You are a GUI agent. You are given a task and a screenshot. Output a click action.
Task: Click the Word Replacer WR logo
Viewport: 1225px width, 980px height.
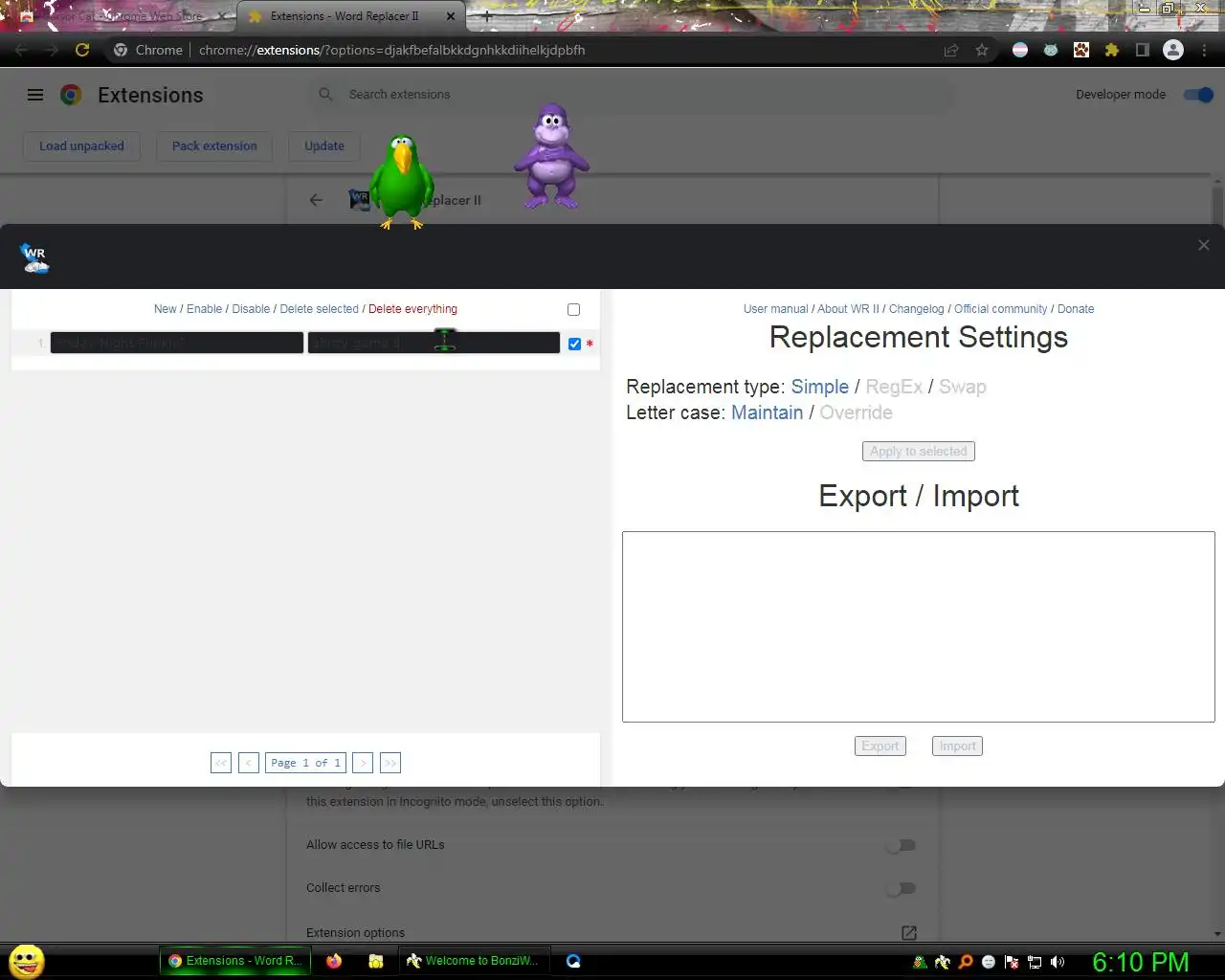(x=34, y=257)
